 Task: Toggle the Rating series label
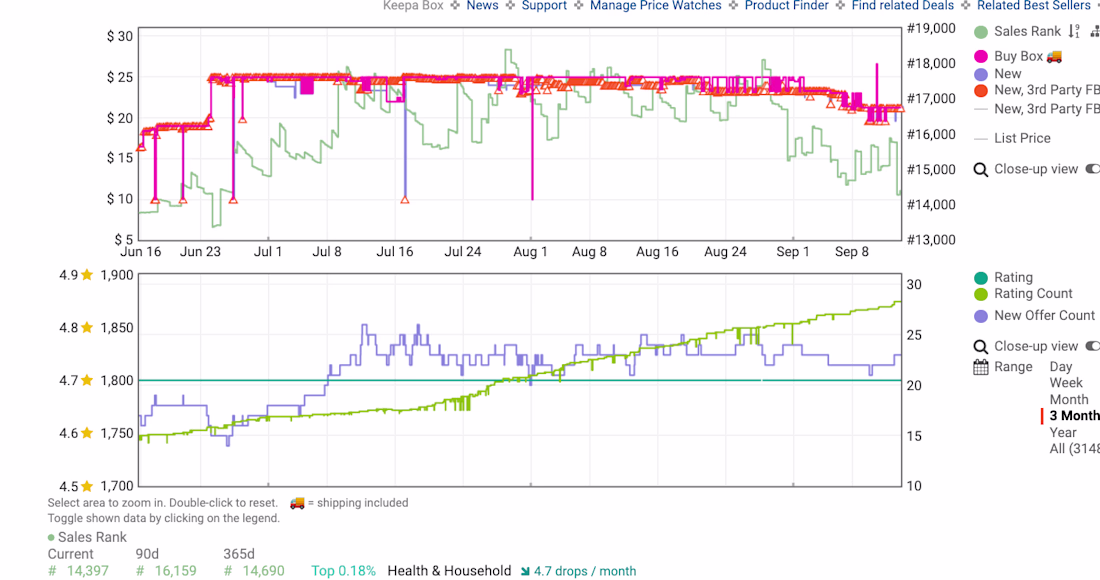tap(1013, 278)
